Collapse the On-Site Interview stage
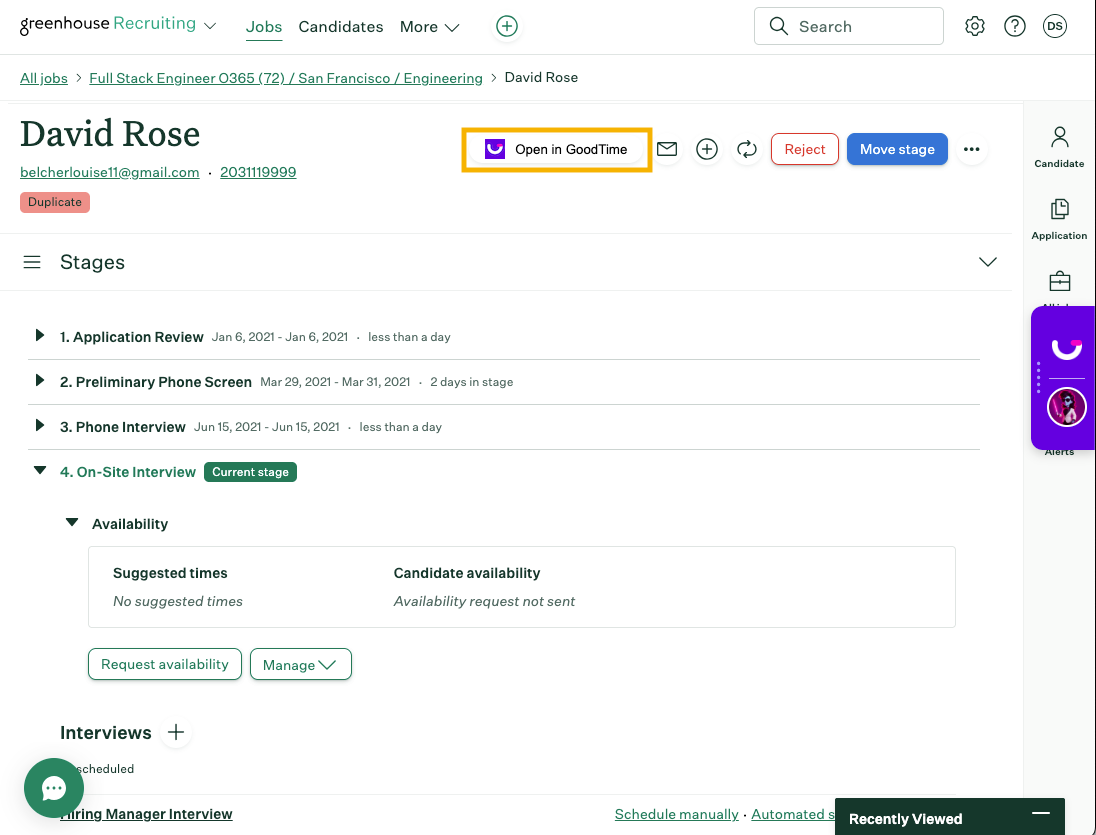 (x=40, y=471)
